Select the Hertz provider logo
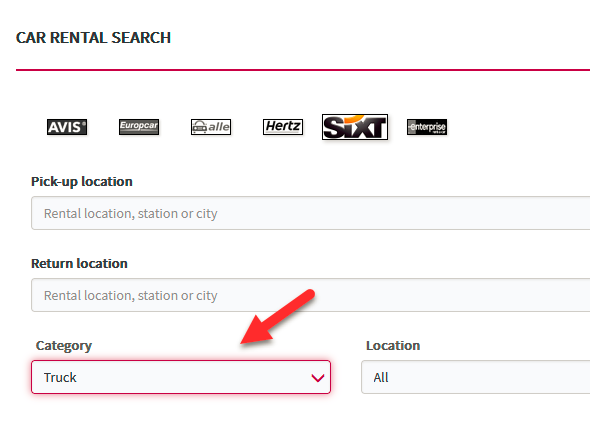Screen dimensions: 590x422 tap(283, 127)
